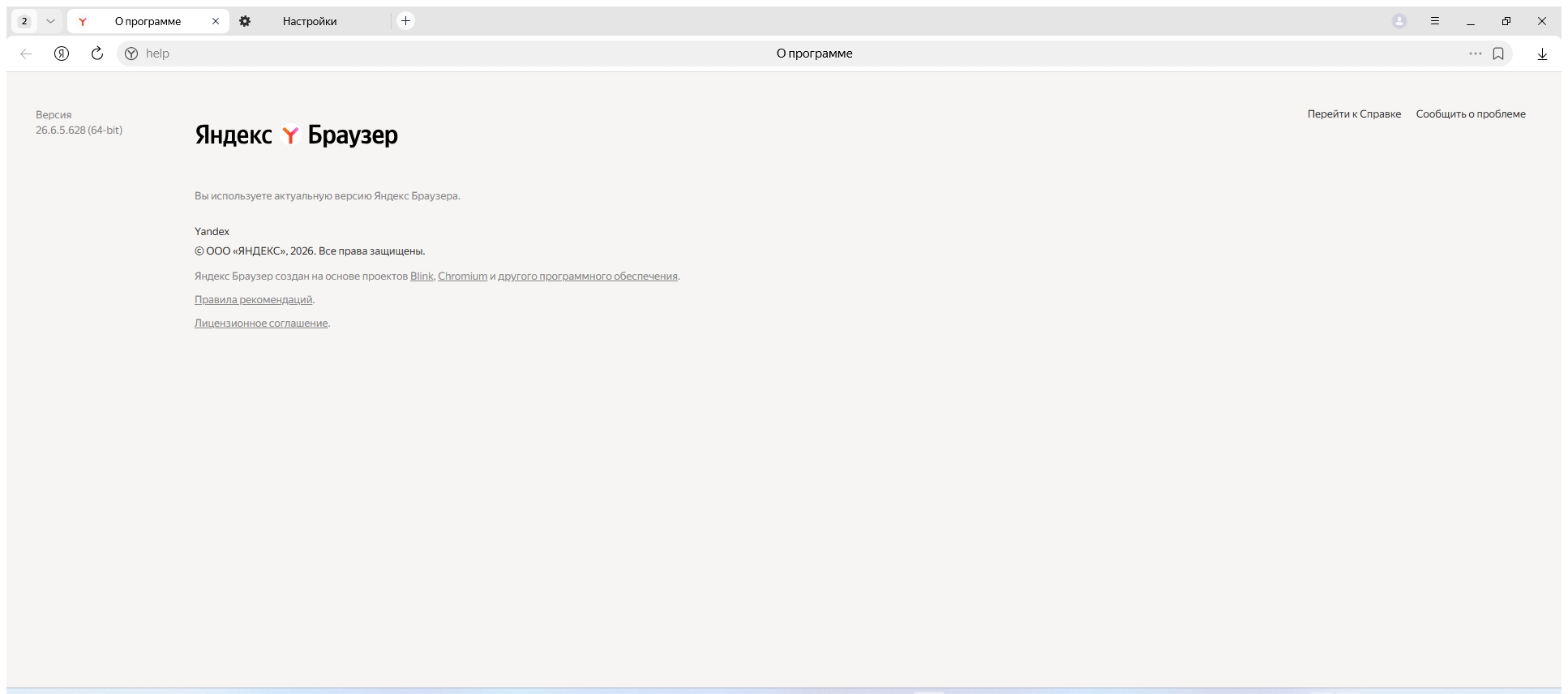Image resolution: width=1568 pixels, height=694 pixels.
Task: Minimize the browser window
Action: coord(1471,21)
